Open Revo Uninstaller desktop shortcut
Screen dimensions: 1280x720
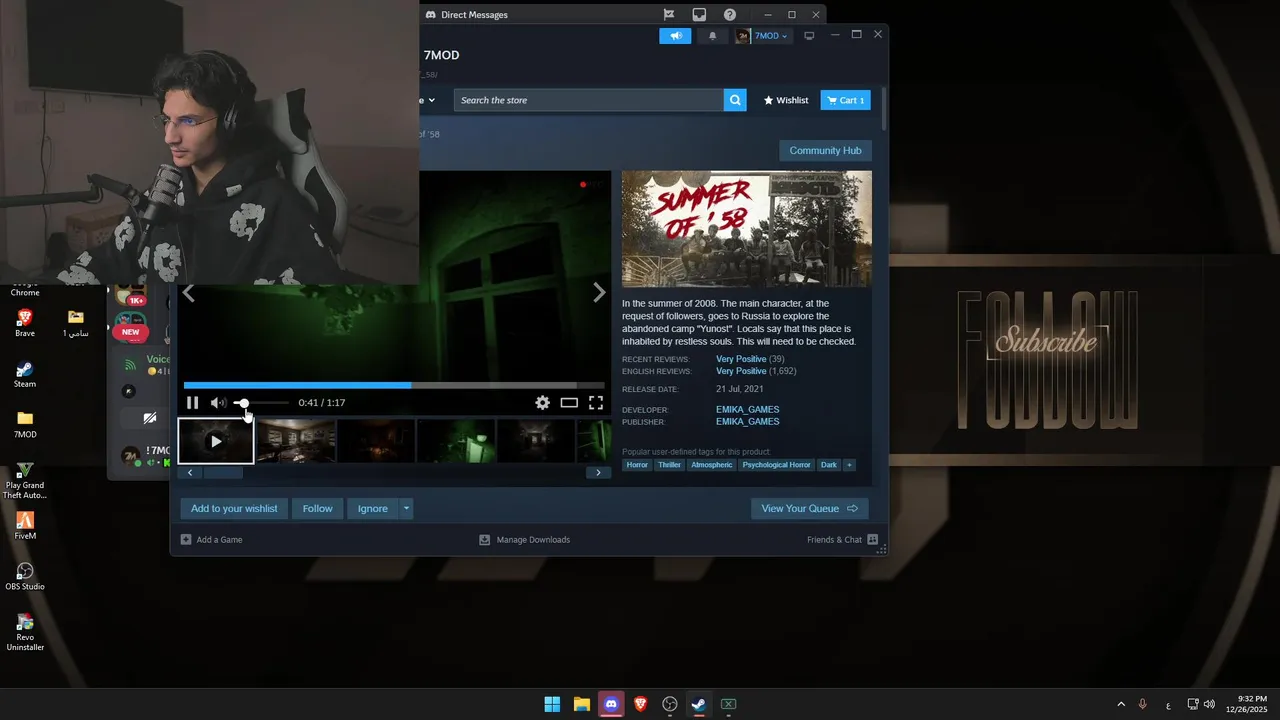point(25,633)
